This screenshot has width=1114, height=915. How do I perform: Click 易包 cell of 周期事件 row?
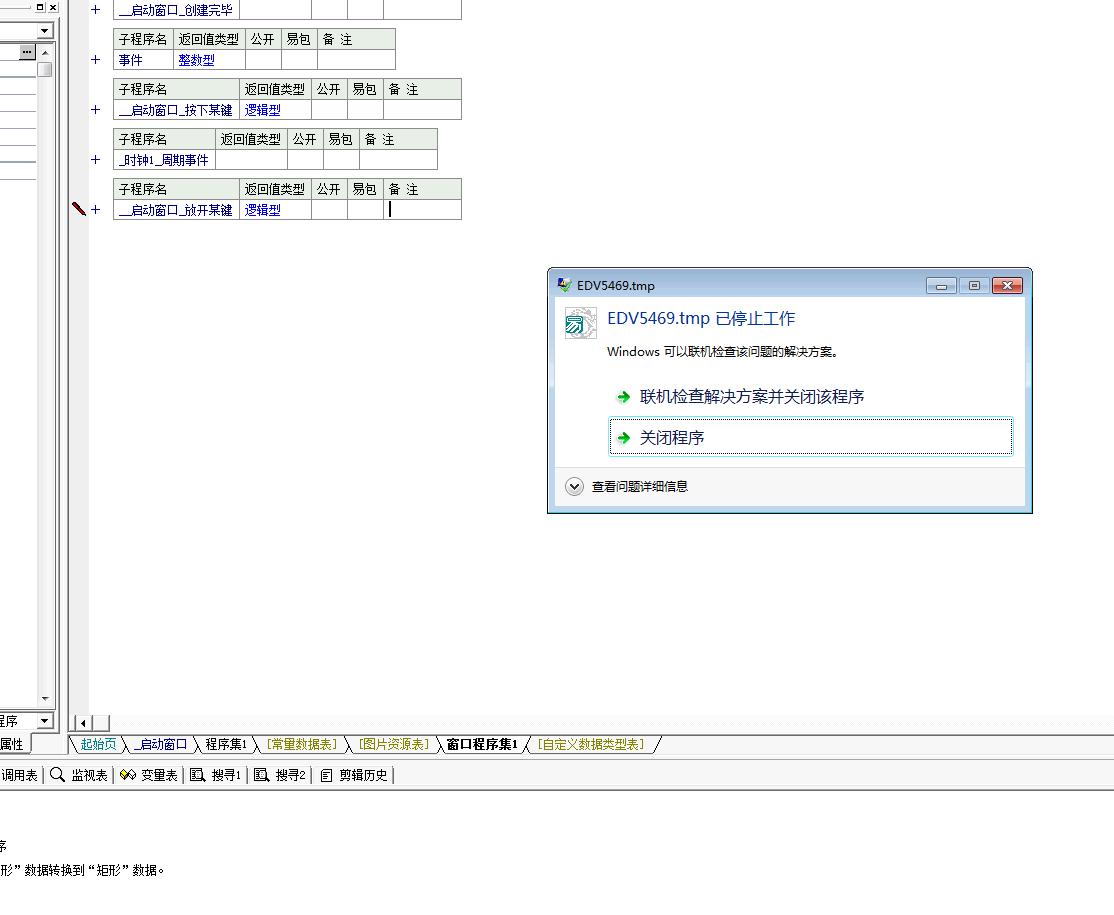pos(341,160)
